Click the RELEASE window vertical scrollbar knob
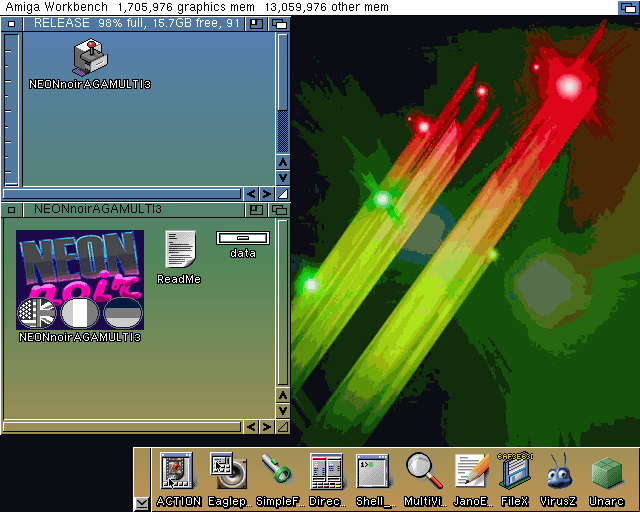640x512 pixels. click(283, 72)
